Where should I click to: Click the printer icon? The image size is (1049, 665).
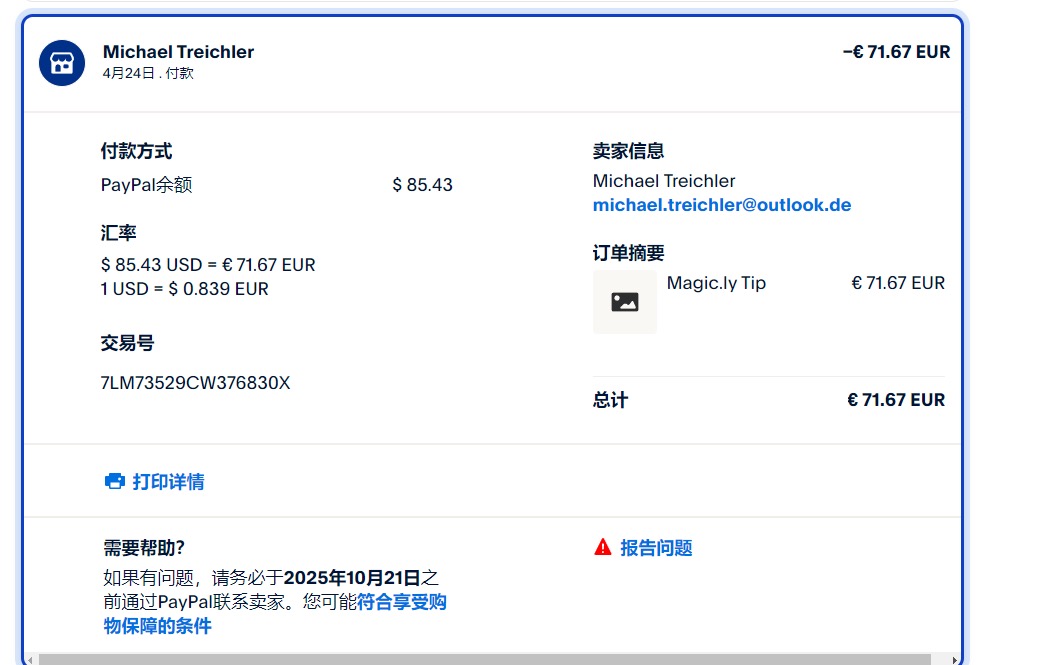click(115, 481)
